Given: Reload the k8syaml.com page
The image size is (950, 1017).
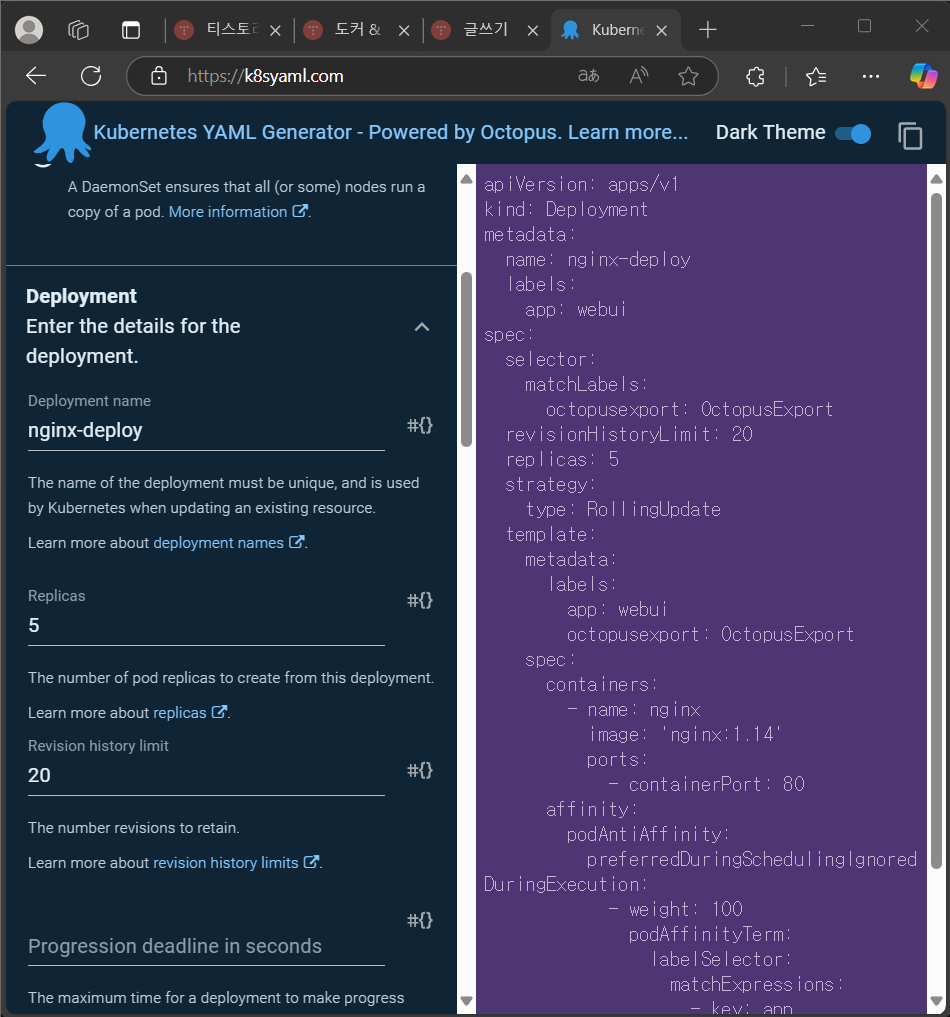Looking at the screenshot, I should [91, 76].
